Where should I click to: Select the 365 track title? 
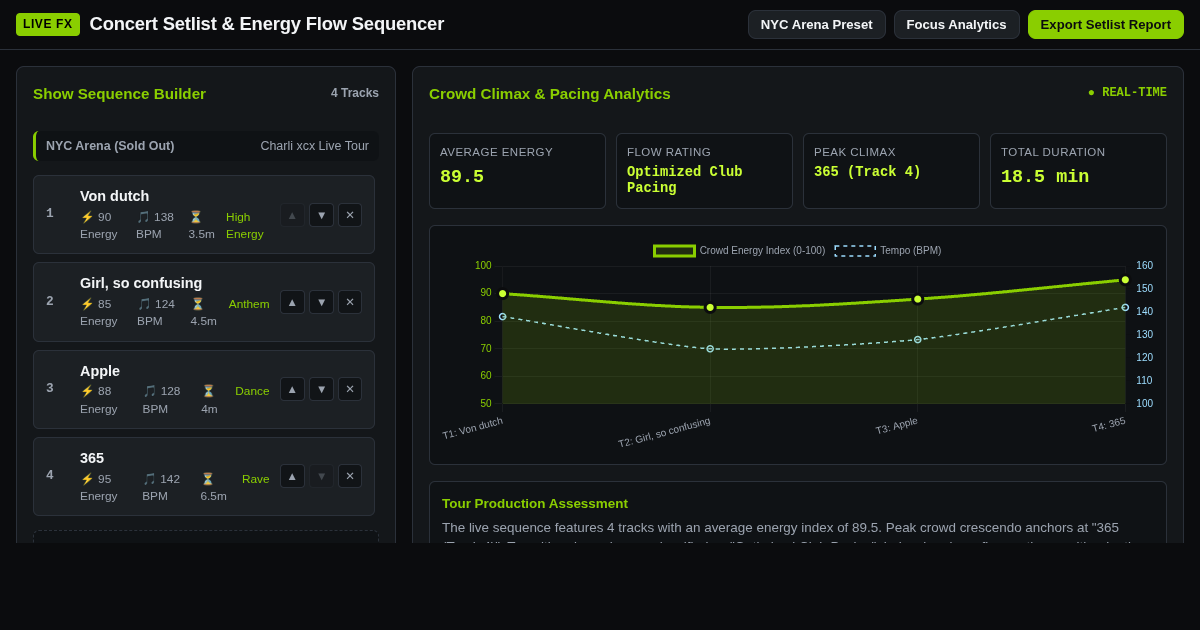tap(92, 458)
